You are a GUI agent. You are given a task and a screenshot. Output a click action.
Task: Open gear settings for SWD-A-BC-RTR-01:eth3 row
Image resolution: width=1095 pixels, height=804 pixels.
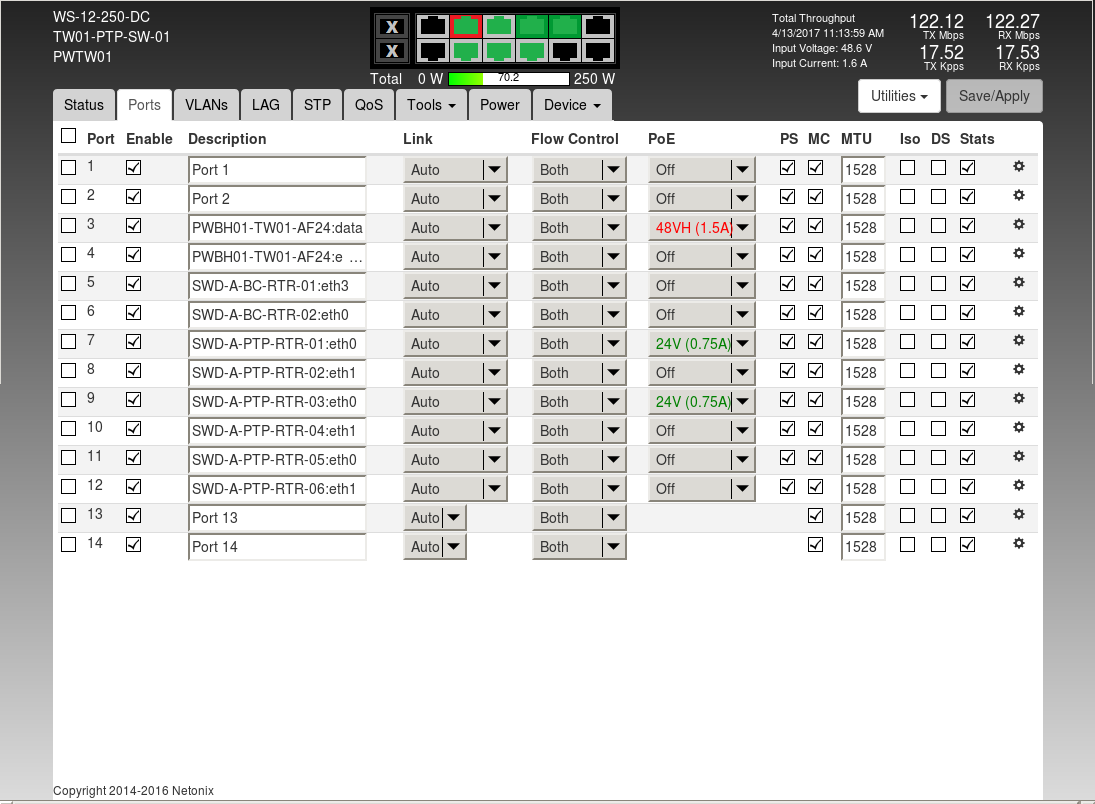coord(1019,283)
